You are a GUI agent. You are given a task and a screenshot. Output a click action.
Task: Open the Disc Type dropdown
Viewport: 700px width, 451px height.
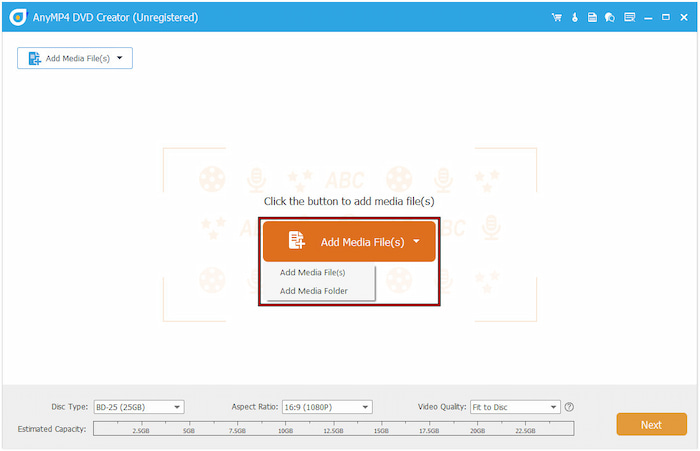[x=138, y=407]
